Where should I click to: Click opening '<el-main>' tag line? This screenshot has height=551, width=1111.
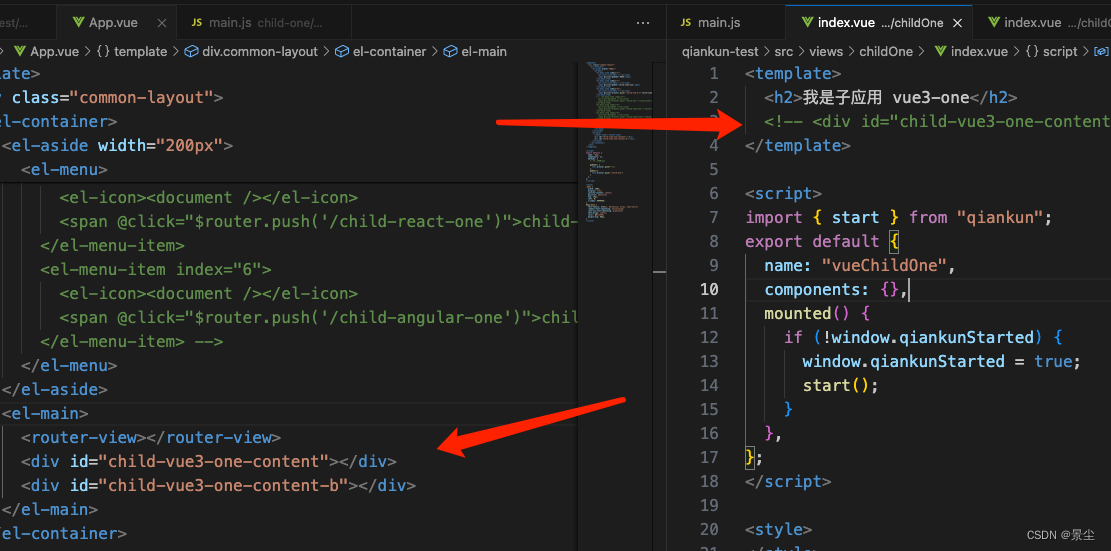pos(45,413)
